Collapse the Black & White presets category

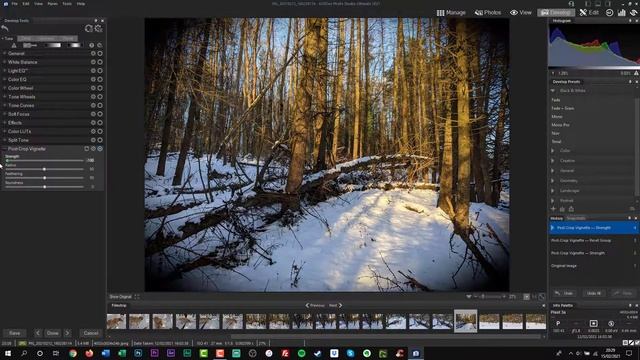click(553, 91)
